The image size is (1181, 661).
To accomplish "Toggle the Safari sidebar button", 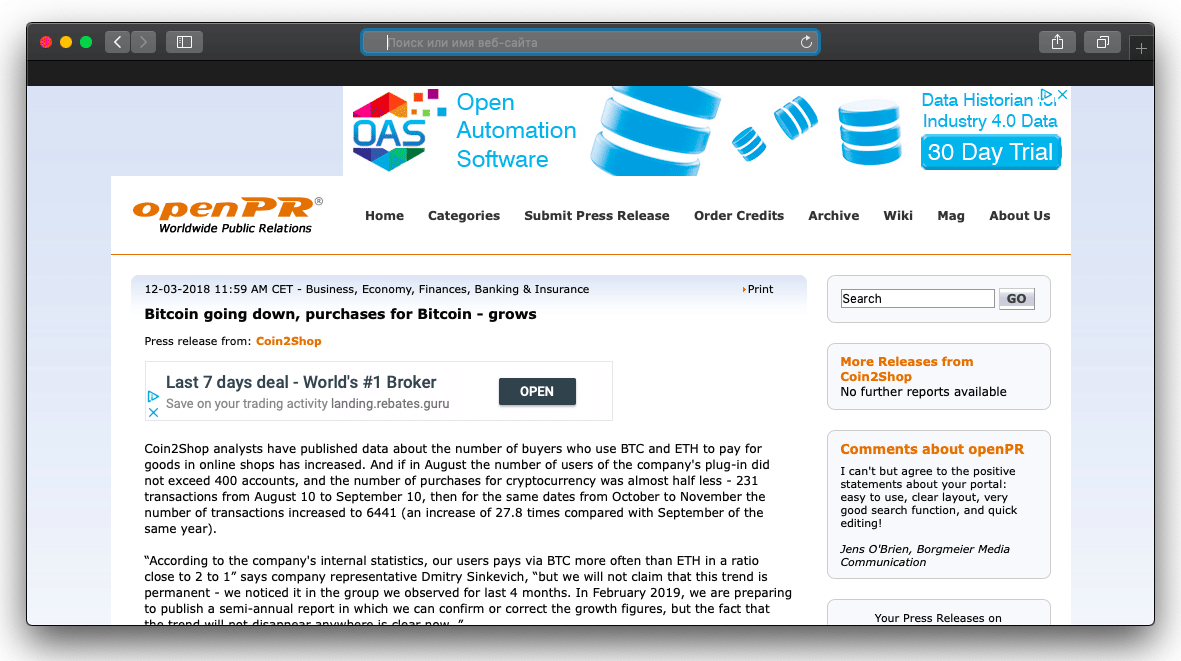I will coord(185,42).
